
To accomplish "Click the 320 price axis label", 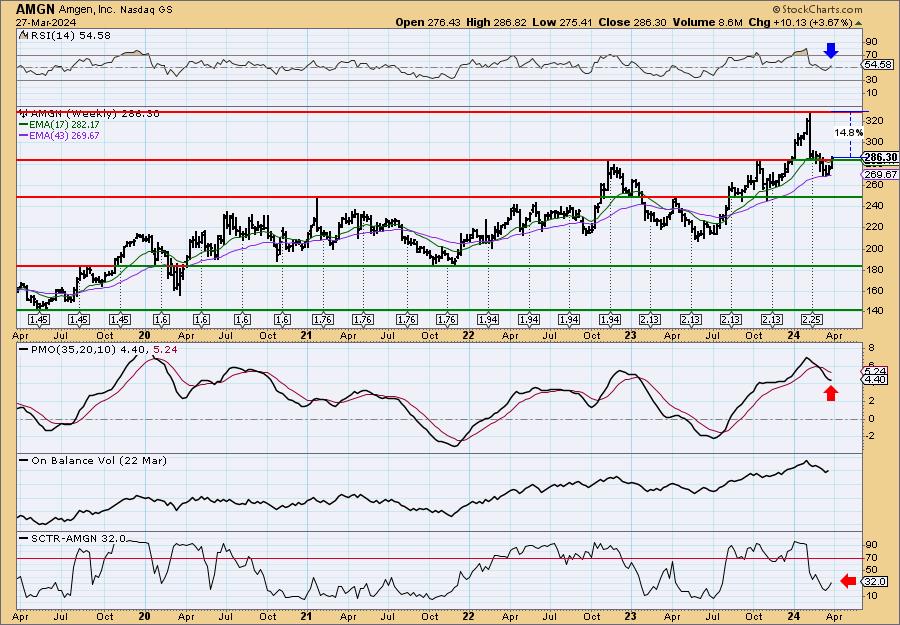I will click(875, 121).
